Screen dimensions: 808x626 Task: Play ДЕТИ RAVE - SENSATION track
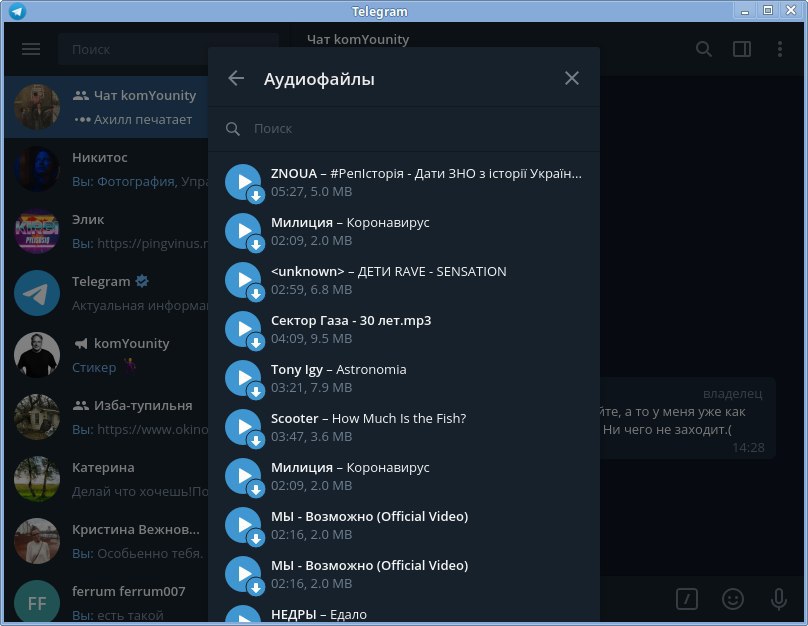tap(243, 280)
